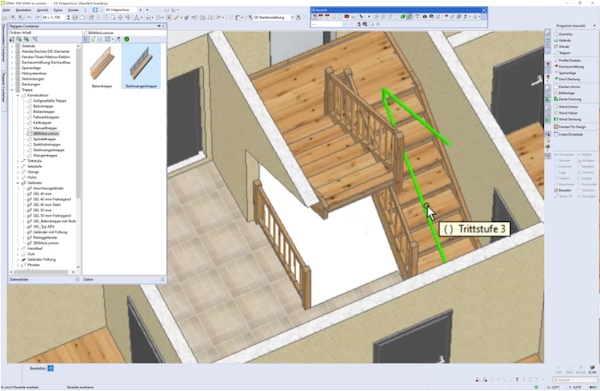
Task: Open the Programm Auswahl dropdown
Action: [594, 26]
